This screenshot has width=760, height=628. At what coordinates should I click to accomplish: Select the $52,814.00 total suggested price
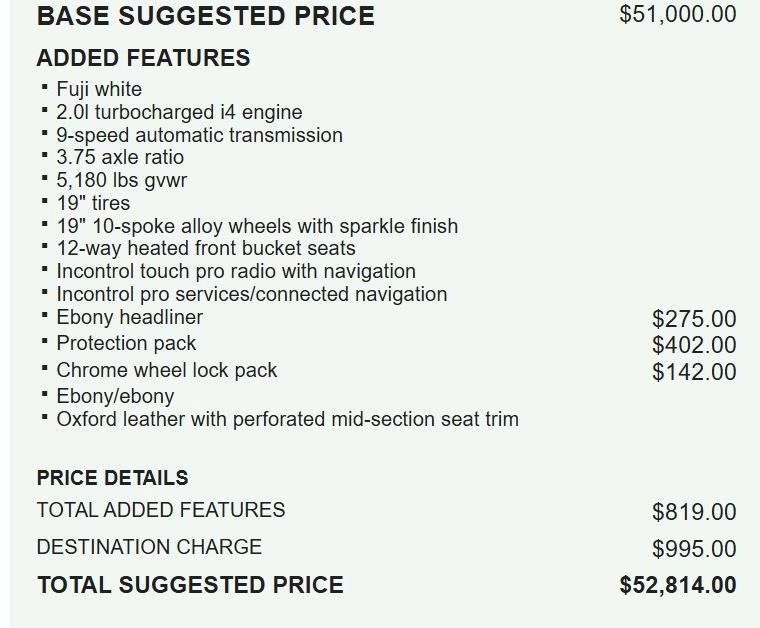tap(677, 585)
